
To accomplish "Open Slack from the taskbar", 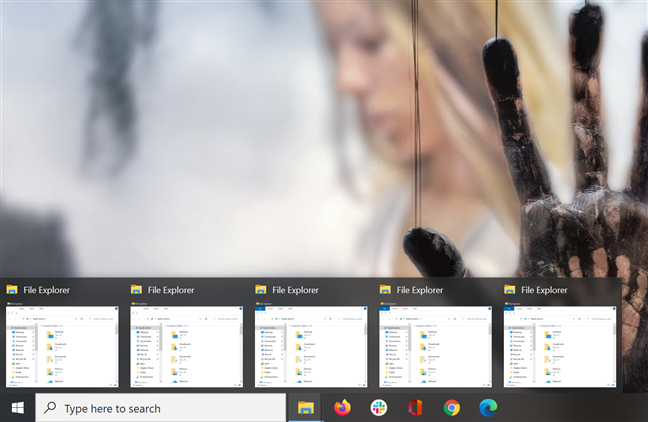I will pos(379,408).
